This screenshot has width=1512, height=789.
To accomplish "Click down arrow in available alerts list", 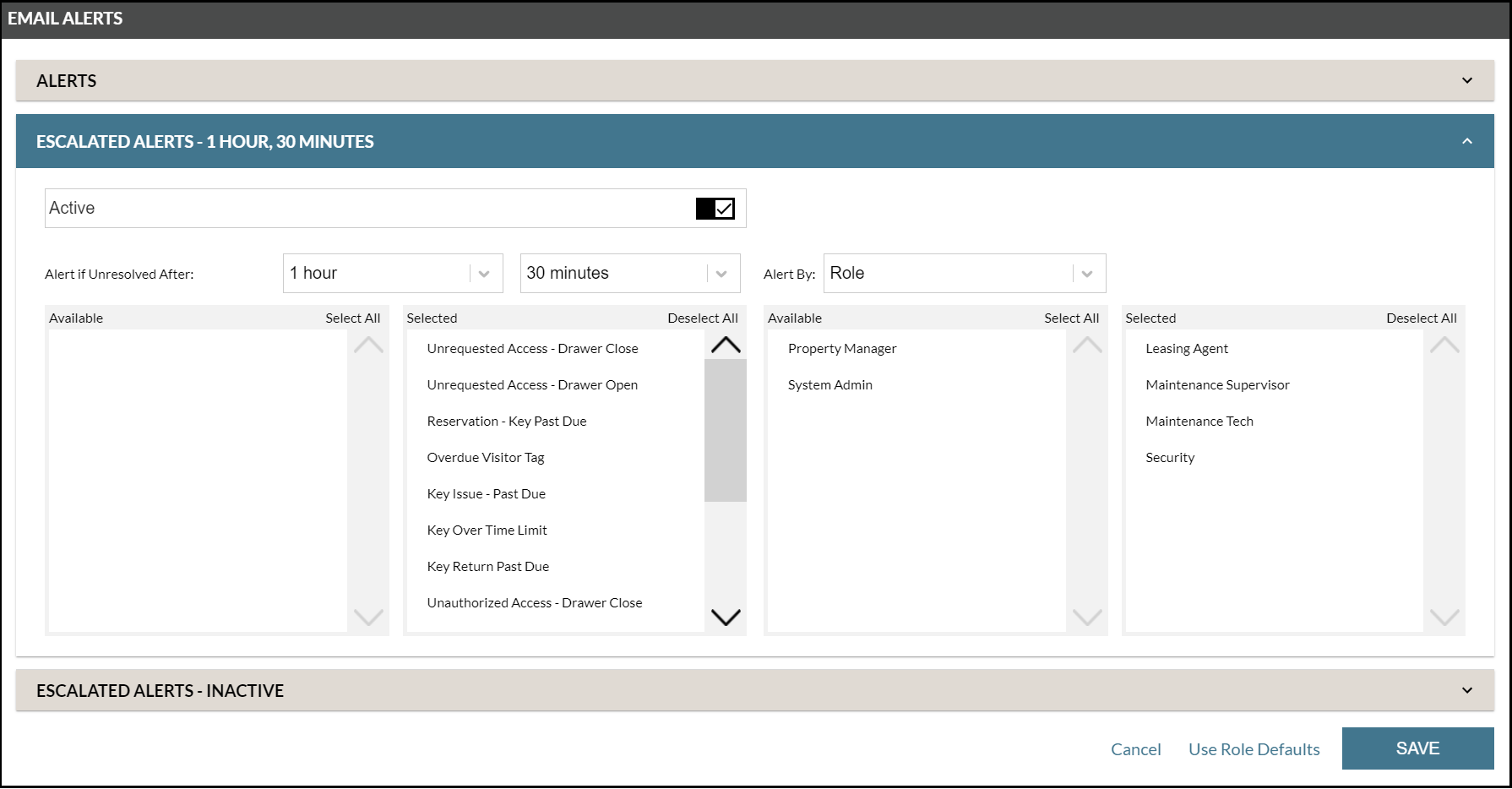I will [x=368, y=618].
